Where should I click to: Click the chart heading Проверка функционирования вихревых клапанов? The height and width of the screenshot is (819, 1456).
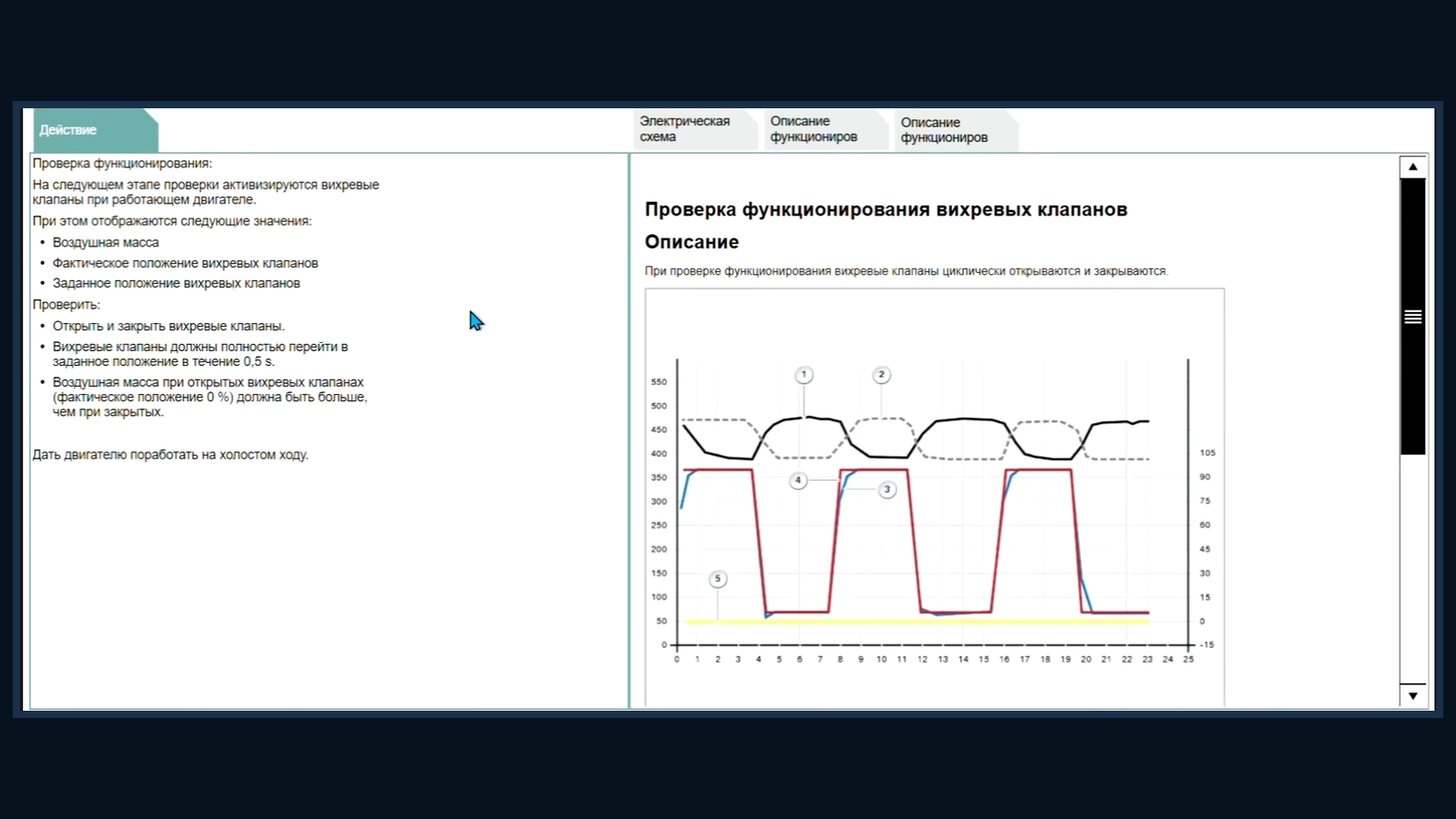coord(886,209)
